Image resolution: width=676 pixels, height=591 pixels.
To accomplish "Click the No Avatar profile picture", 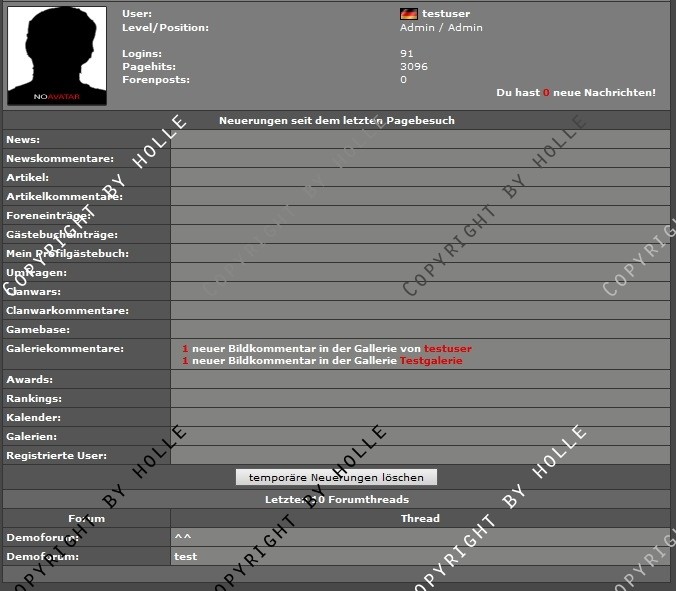I will click(x=56, y=55).
